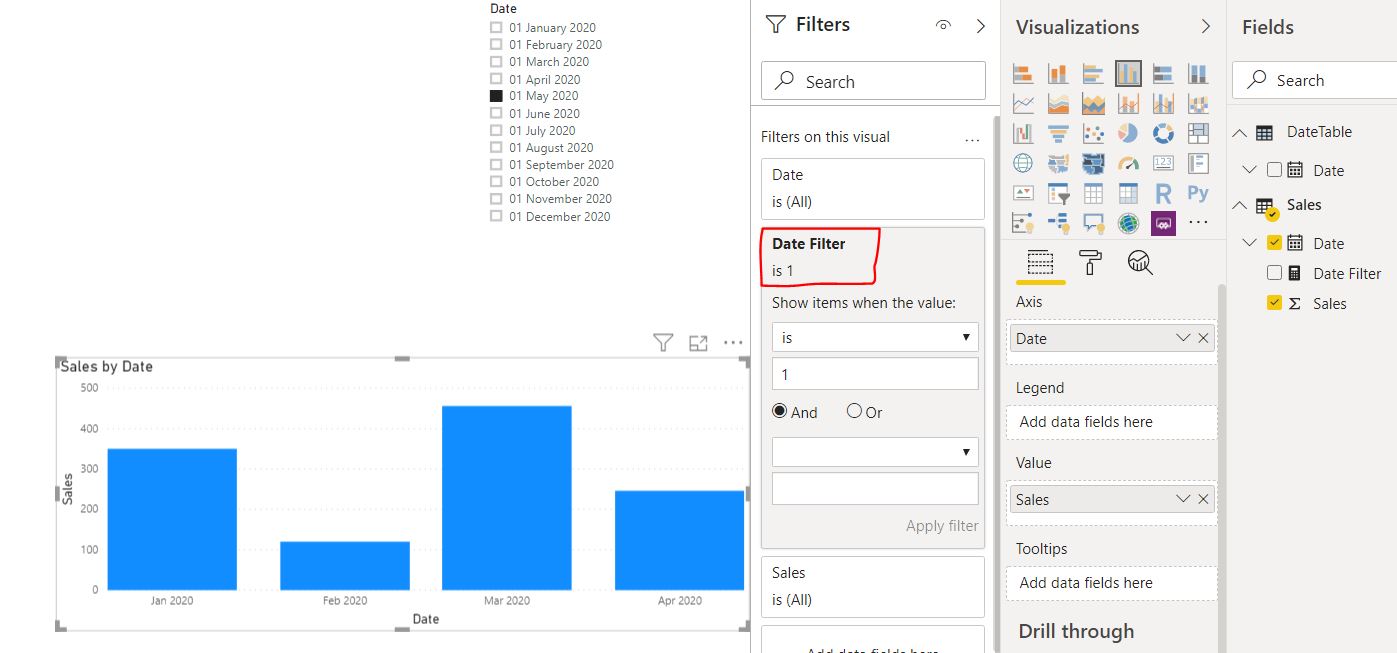
Task: Select the Stacked column chart visual
Action: click(x=1058, y=73)
